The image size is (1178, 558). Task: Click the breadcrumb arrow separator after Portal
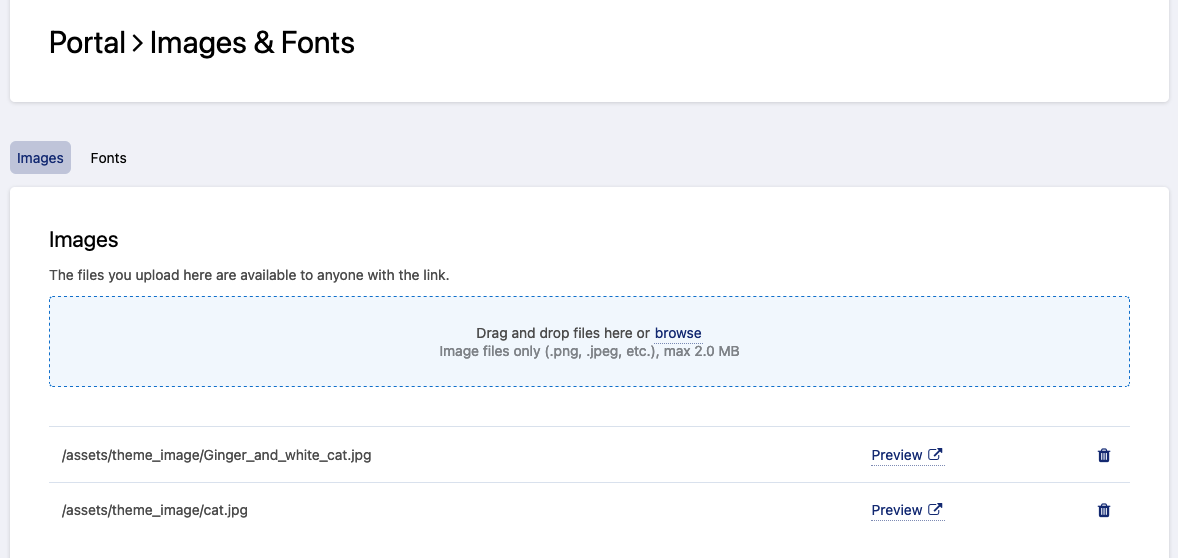[138, 44]
